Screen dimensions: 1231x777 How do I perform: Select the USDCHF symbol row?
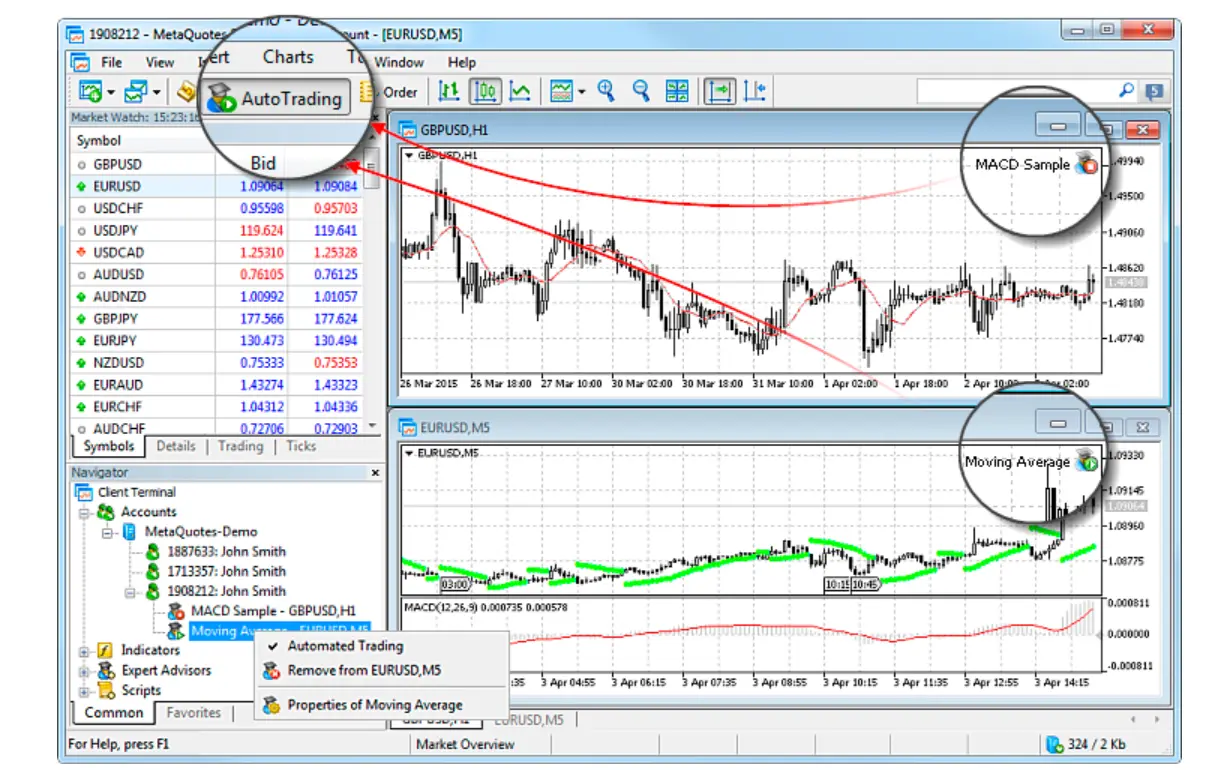pyautogui.click(x=217, y=208)
